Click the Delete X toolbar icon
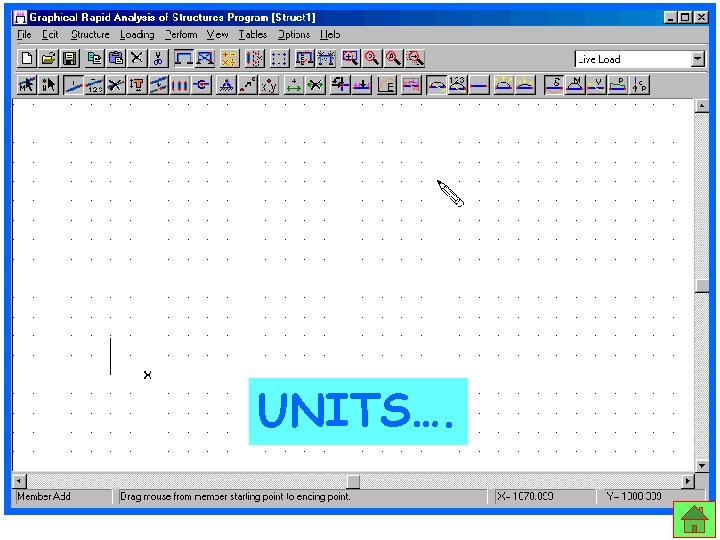The height and width of the screenshot is (540, 720). click(137, 58)
